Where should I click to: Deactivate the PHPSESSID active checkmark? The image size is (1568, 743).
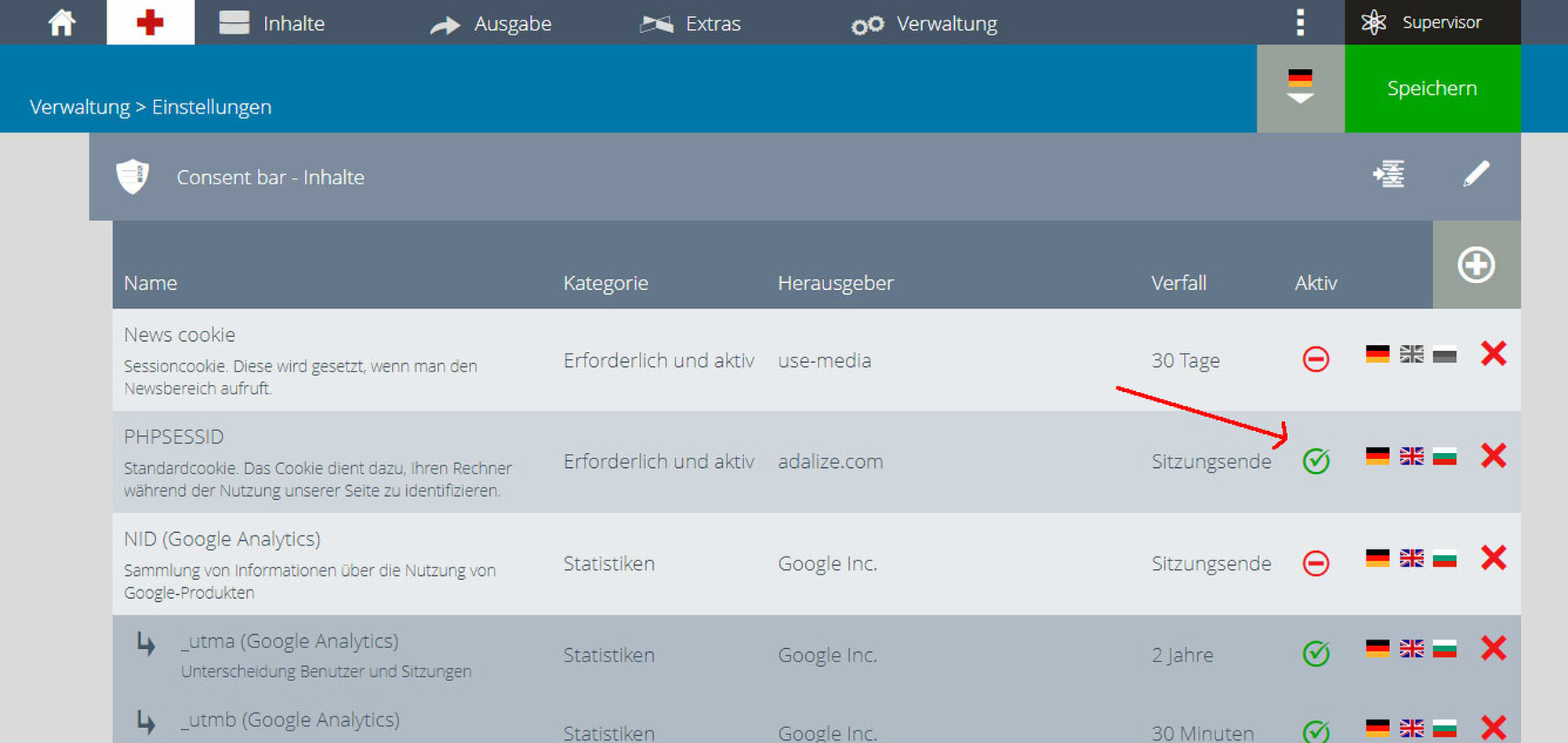pyautogui.click(x=1316, y=461)
